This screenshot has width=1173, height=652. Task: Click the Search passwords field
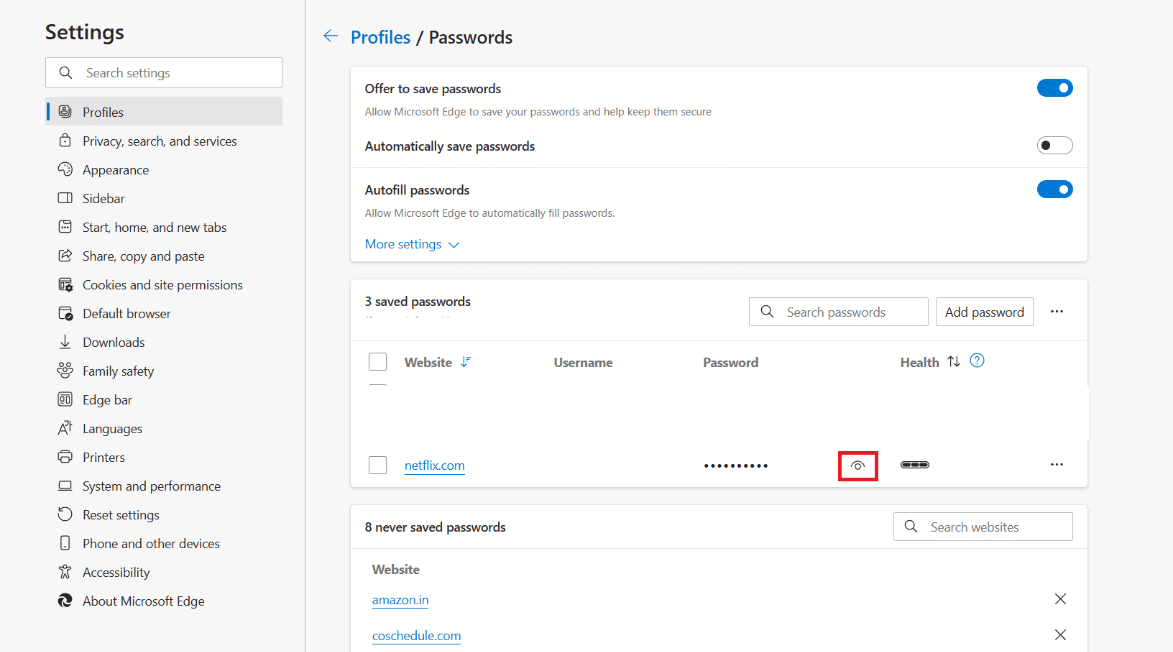[x=839, y=312]
